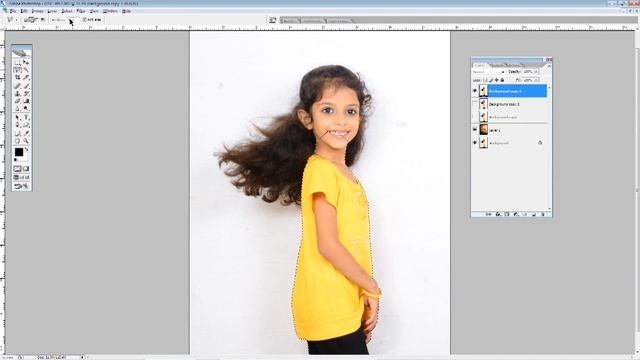This screenshot has height=360, width=640.
Task: Click the add layer style icon
Action: pyautogui.click(x=498, y=214)
